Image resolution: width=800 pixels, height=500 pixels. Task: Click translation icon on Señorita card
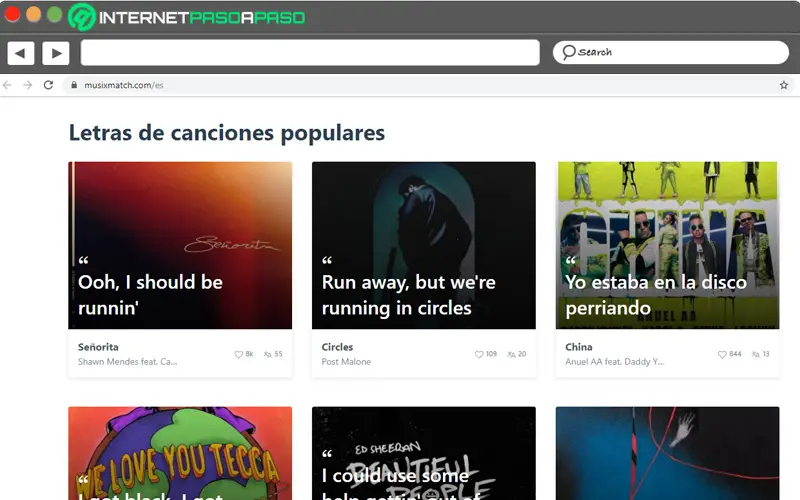[x=267, y=354]
